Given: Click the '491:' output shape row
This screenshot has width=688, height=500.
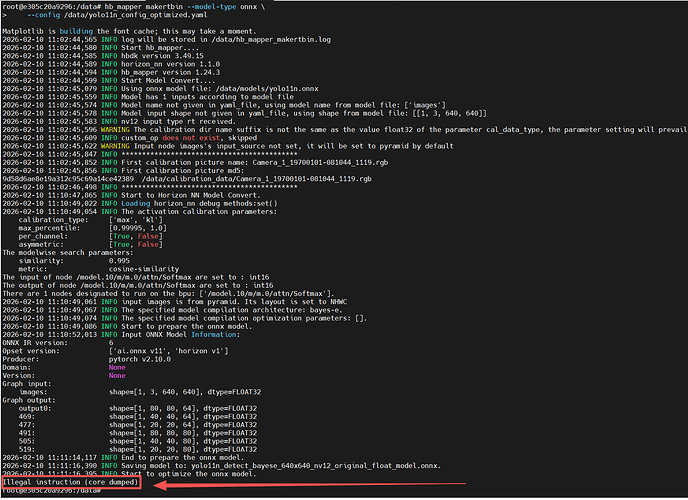Looking at the screenshot, I should pyautogui.click(x=138, y=433).
